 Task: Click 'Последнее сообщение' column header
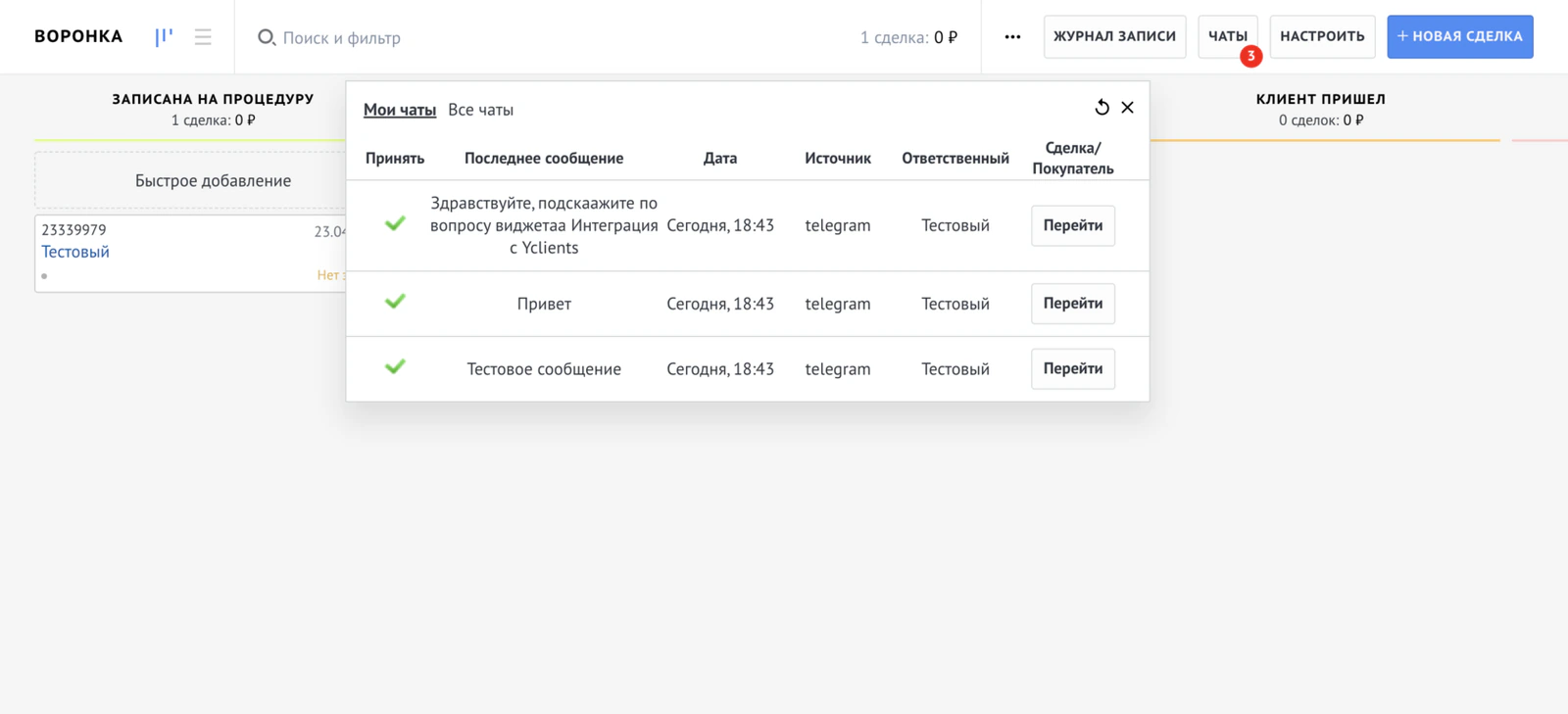544,158
